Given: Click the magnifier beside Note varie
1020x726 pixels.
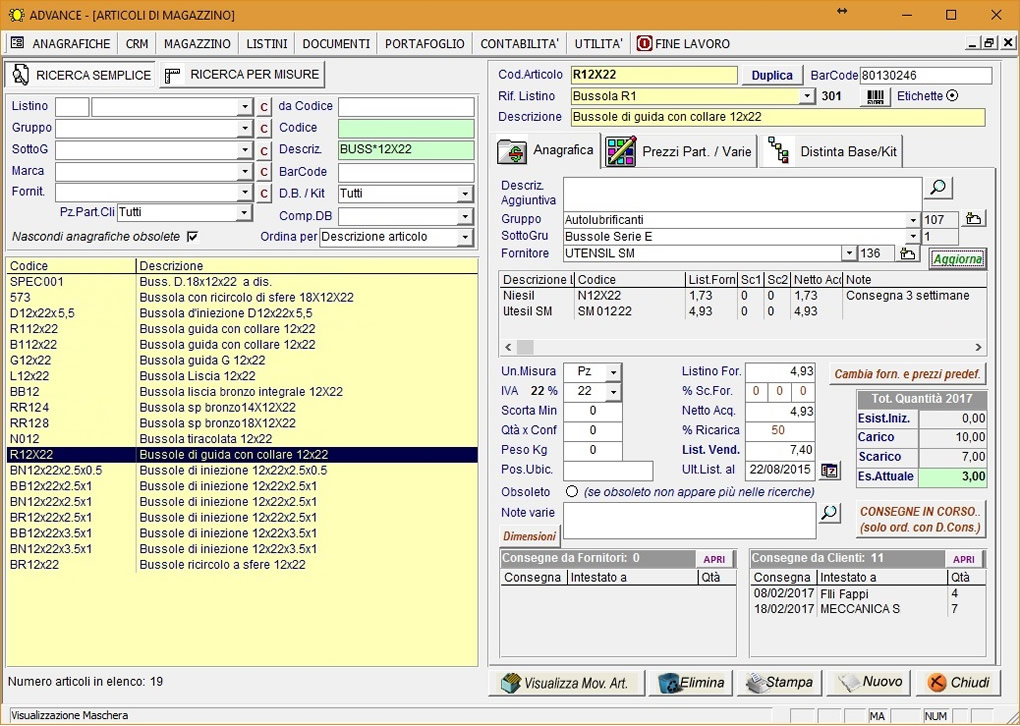Looking at the screenshot, I should coord(828,513).
